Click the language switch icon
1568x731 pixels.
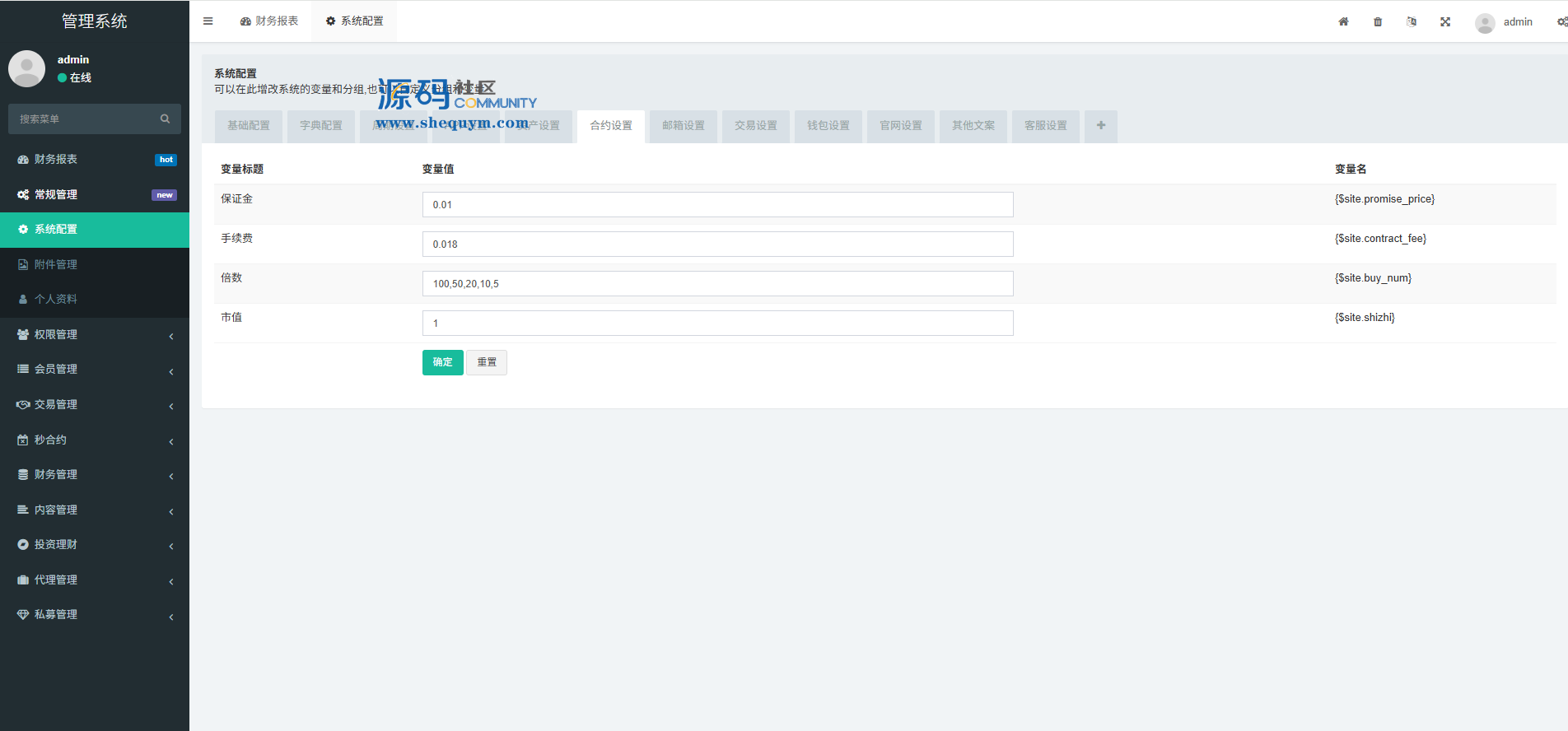coord(1412,21)
